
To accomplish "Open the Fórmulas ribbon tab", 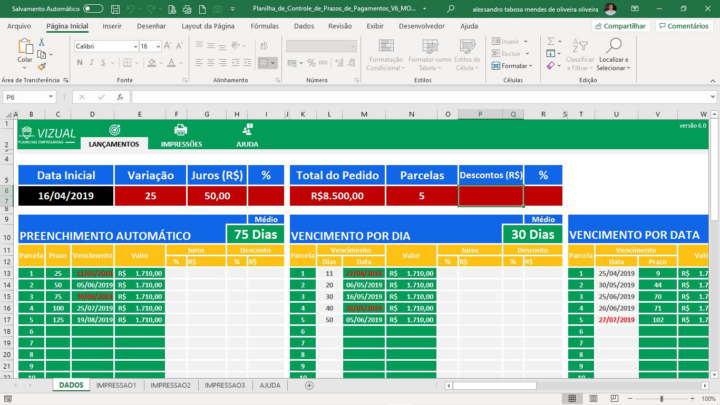I will (x=265, y=26).
